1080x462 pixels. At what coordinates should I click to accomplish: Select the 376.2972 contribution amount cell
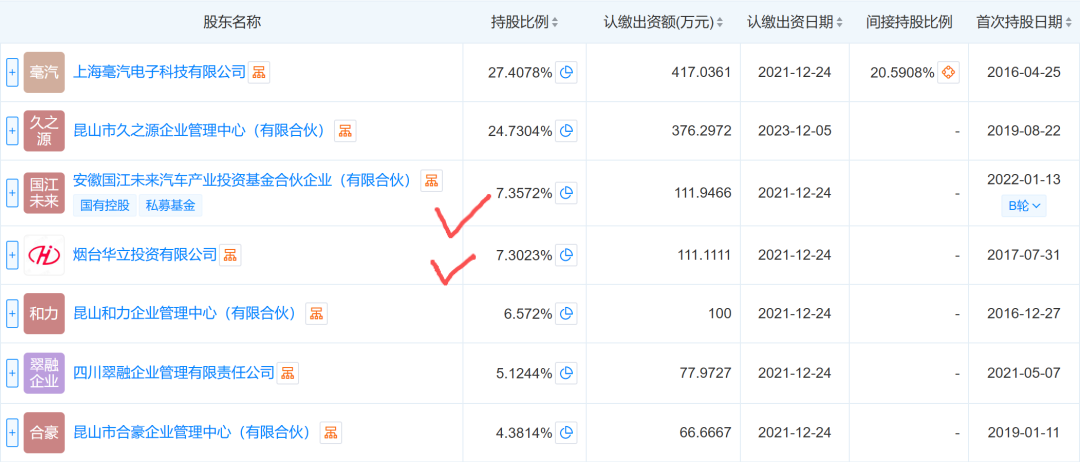[x=699, y=131]
